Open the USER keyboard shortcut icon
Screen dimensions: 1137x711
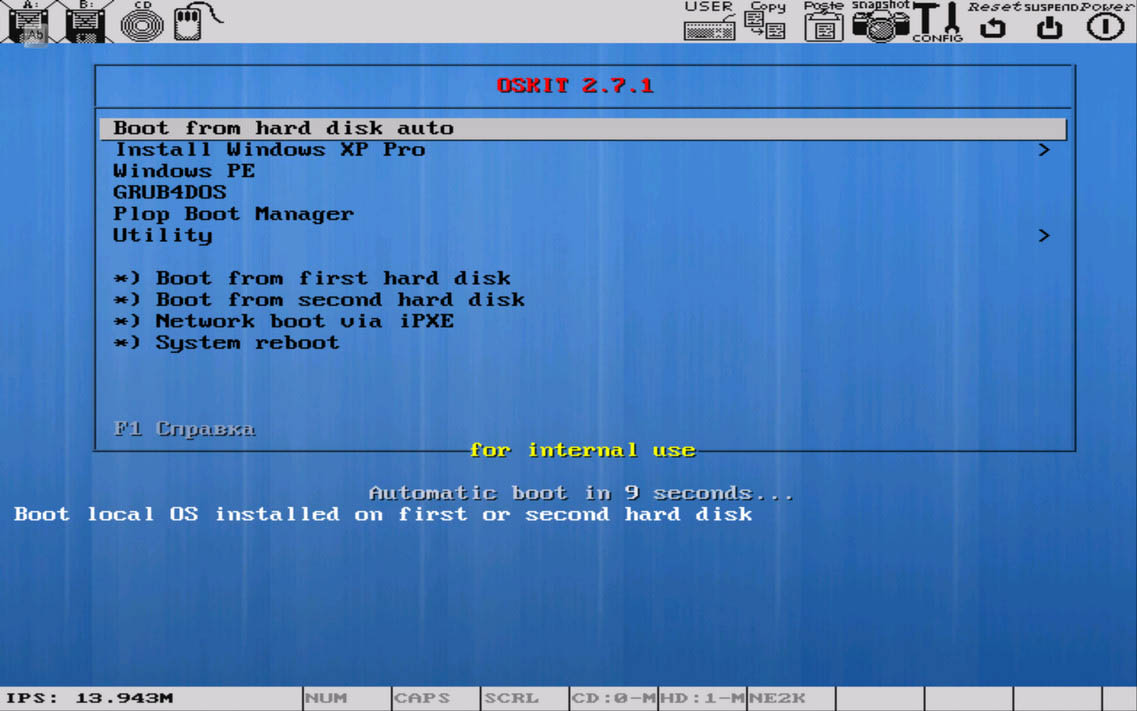pyautogui.click(x=709, y=21)
